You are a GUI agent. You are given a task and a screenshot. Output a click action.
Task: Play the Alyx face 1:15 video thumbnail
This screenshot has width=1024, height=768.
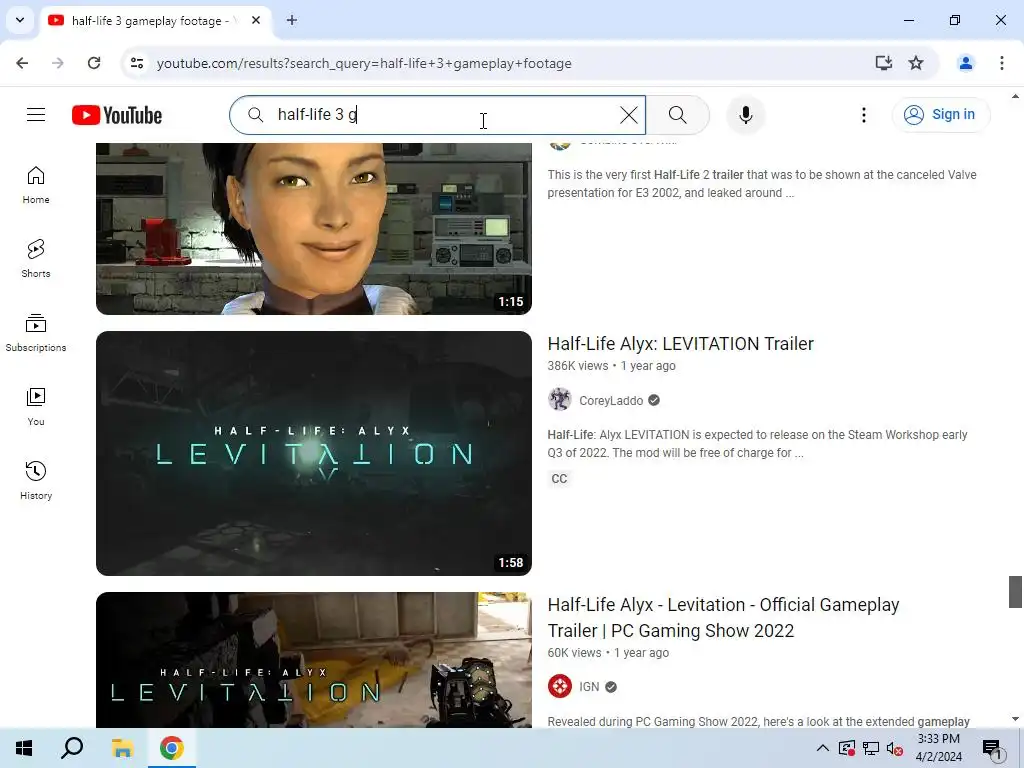pos(314,229)
